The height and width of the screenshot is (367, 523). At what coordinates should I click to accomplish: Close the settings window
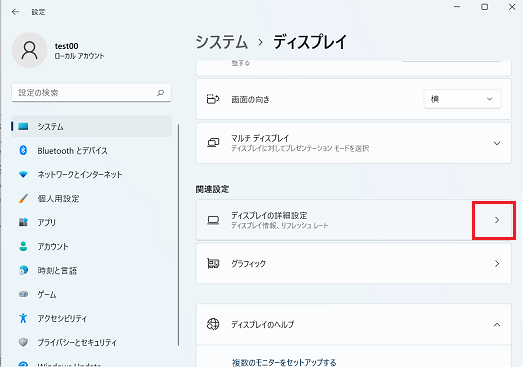click(512, 7)
